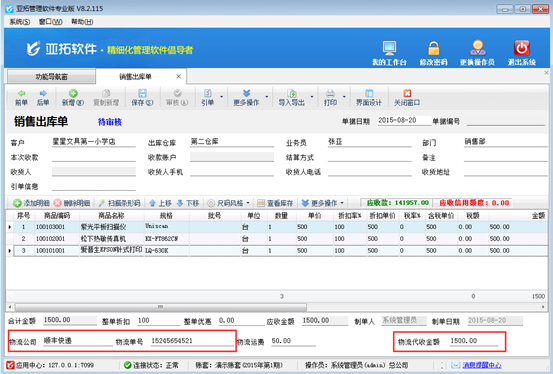
Task: Expand the toolbar 更多操作 dropdown arrow
Action: coord(267,97)
